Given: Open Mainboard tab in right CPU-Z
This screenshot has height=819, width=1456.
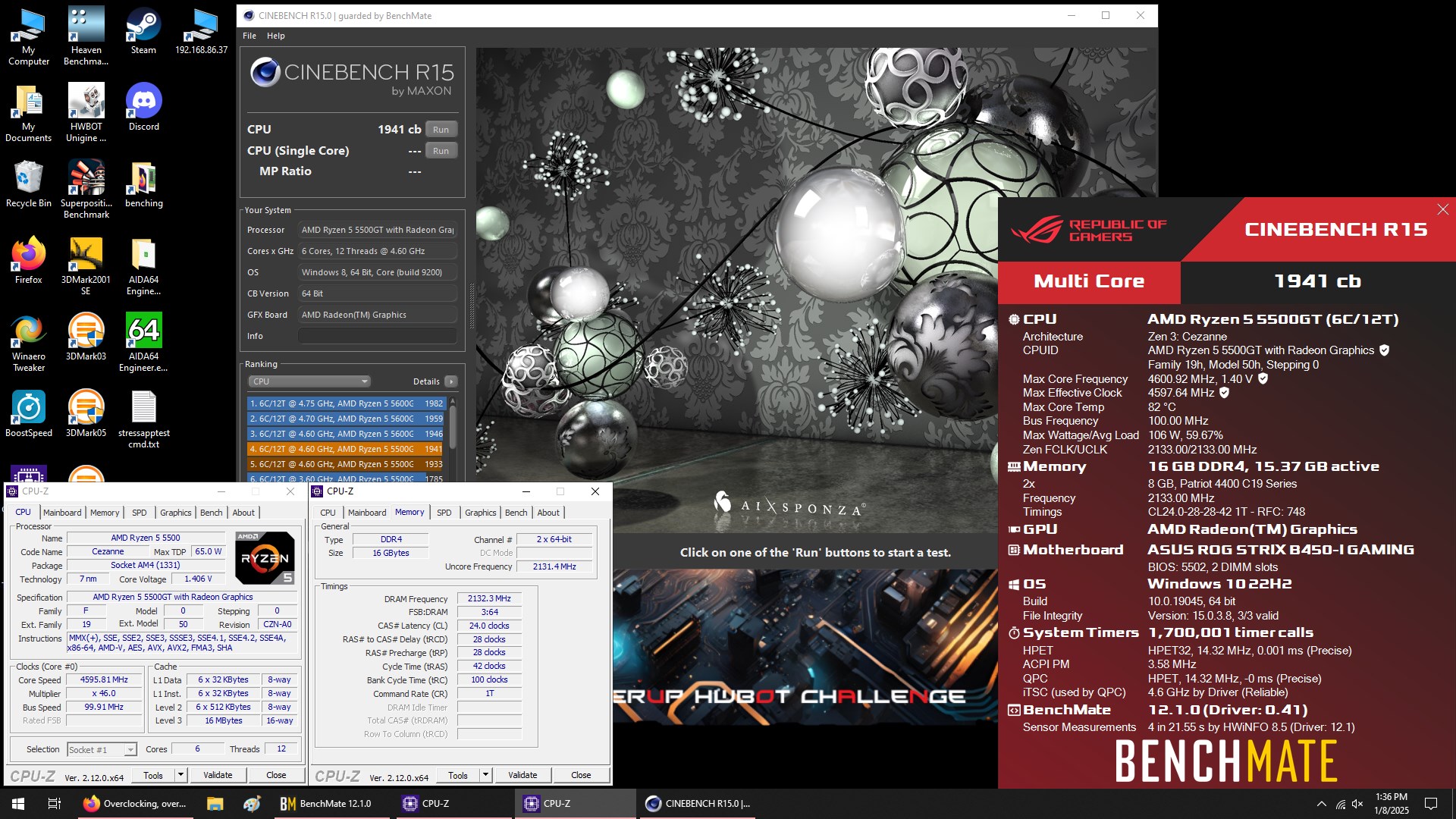Looking at the screenshot, I should point(367,513).
